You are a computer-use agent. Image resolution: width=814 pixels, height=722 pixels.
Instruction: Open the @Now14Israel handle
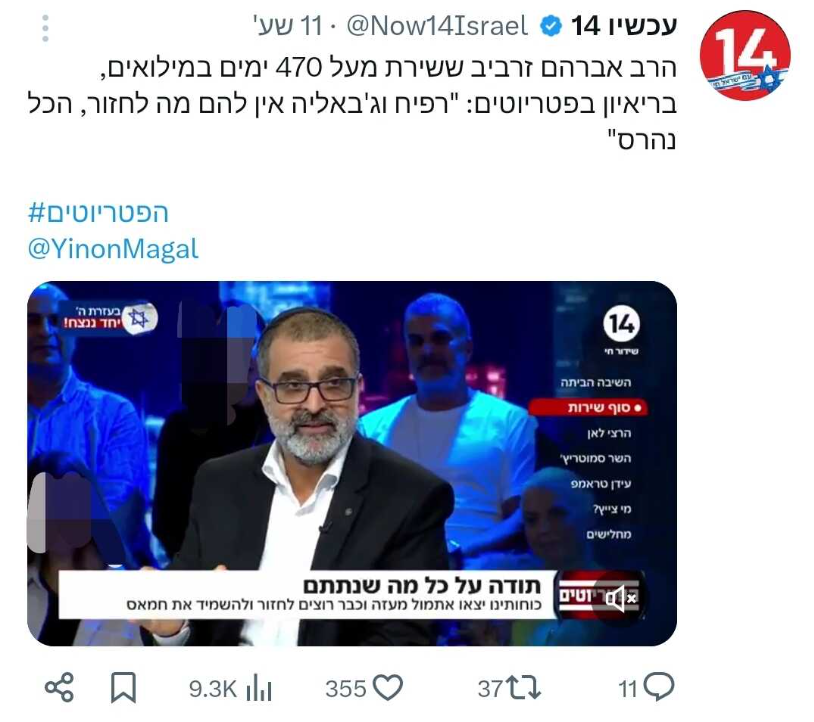tap(437, 26)
